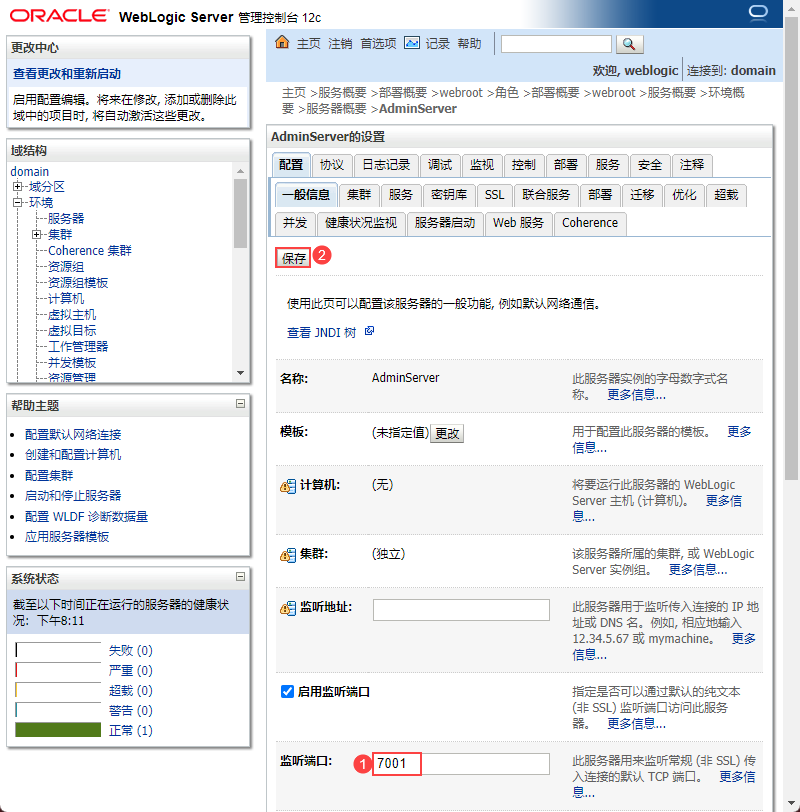The height and width of the screenshot is (812, 800).
Task: Click the warning icon beside 监听地址
Action: tap(288, 608)
